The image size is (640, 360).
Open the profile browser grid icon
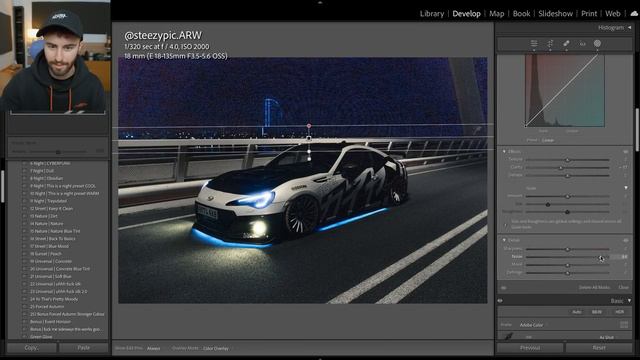624,325
